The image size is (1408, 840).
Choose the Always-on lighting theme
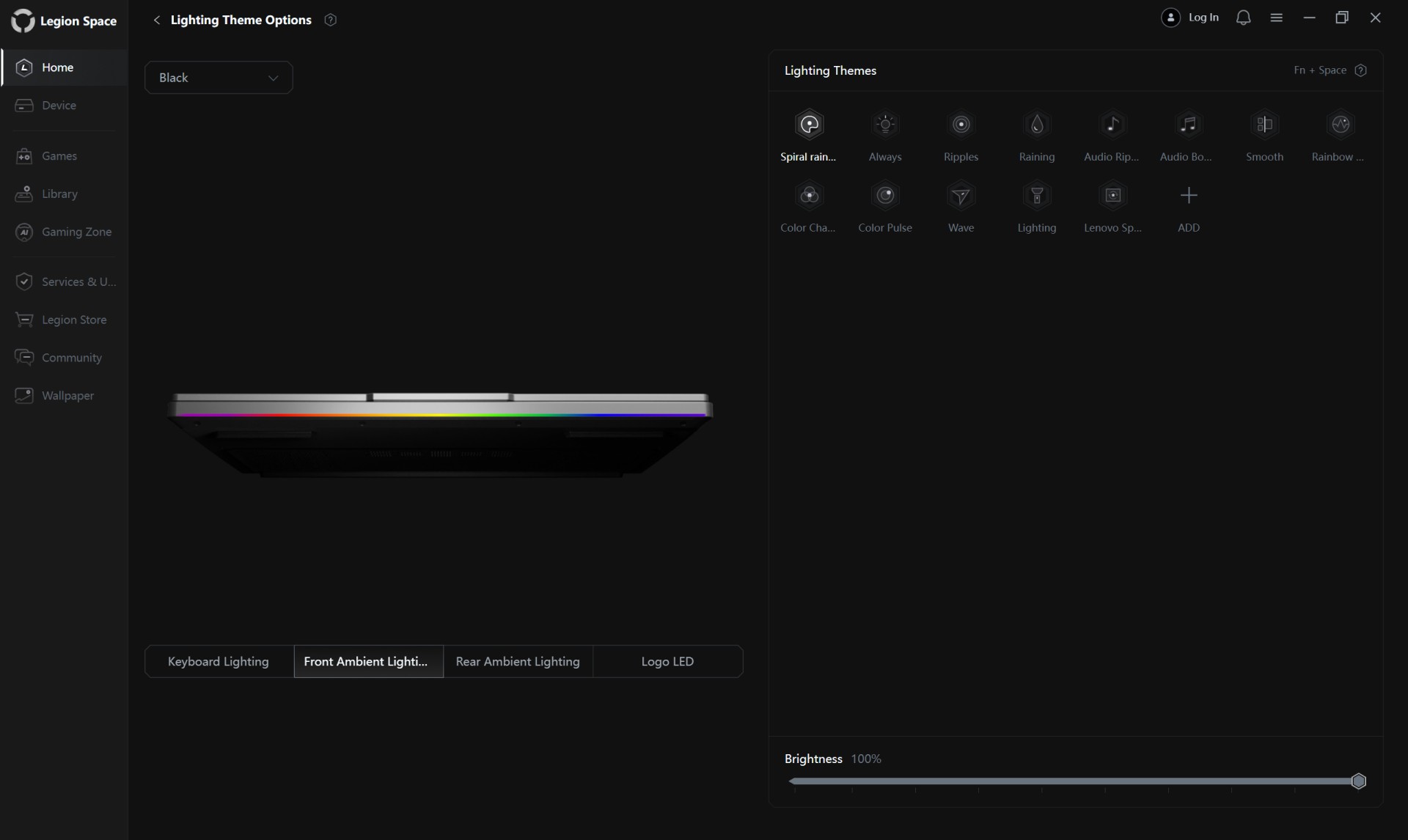[885, 125]
